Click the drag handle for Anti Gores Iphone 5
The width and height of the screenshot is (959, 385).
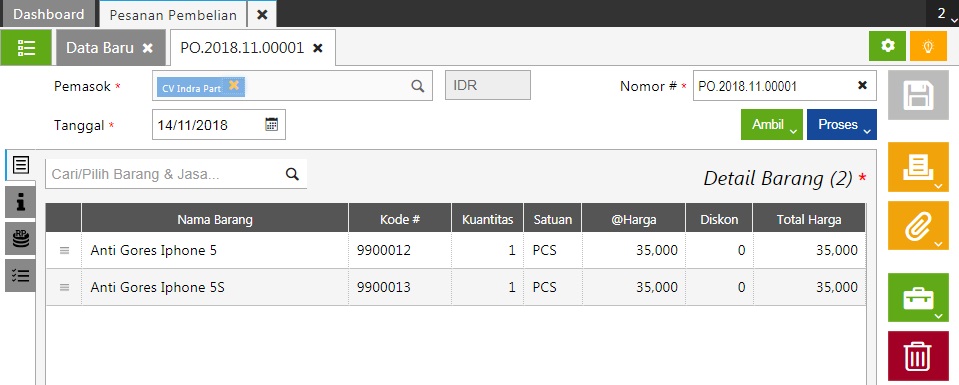64,250
